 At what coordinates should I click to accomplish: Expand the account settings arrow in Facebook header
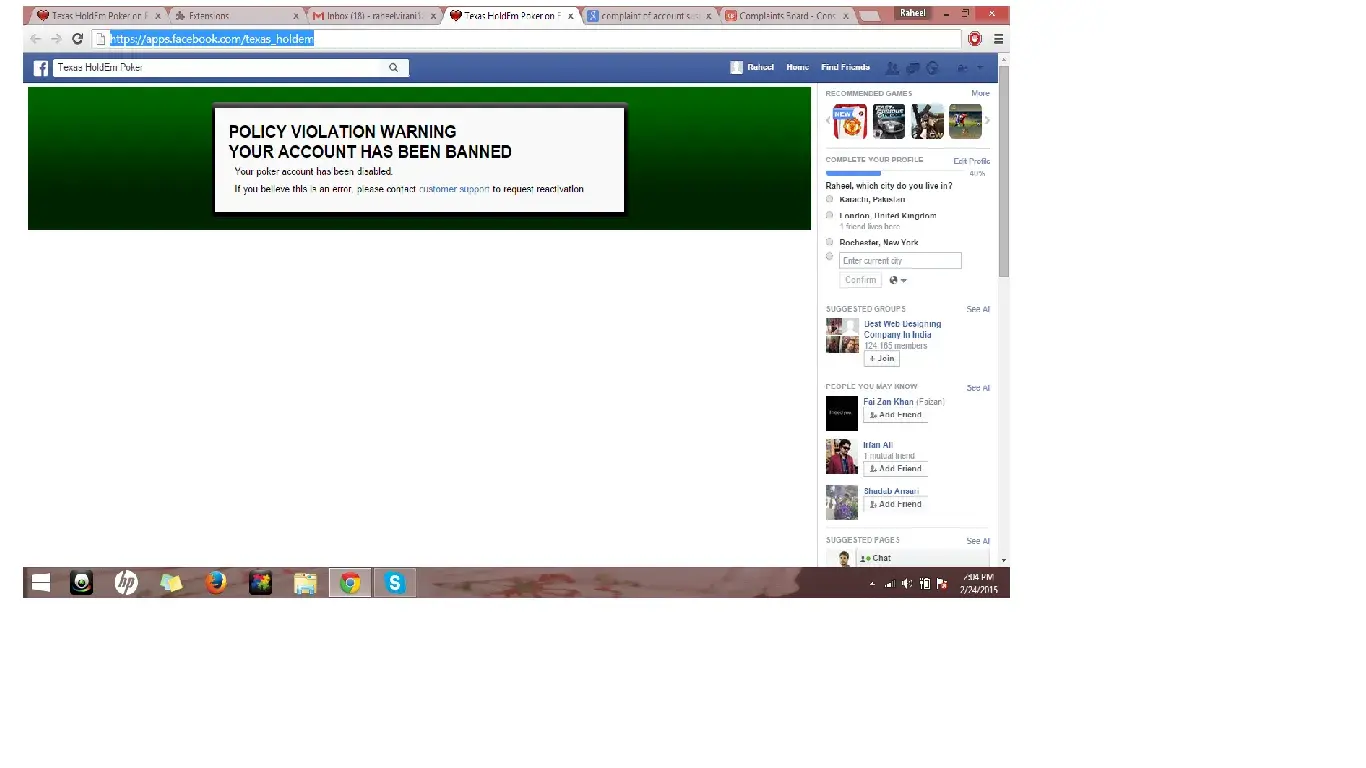pos(980,68)
